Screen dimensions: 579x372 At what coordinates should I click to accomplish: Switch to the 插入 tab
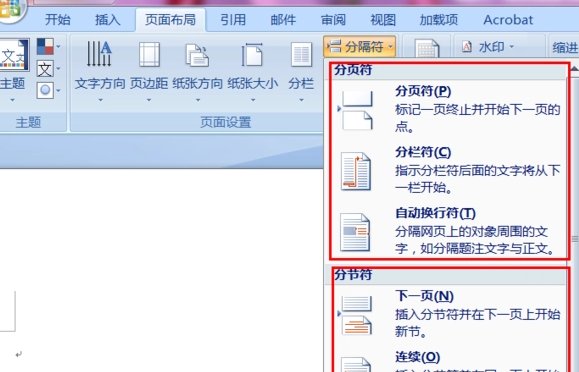coord(107,20)
